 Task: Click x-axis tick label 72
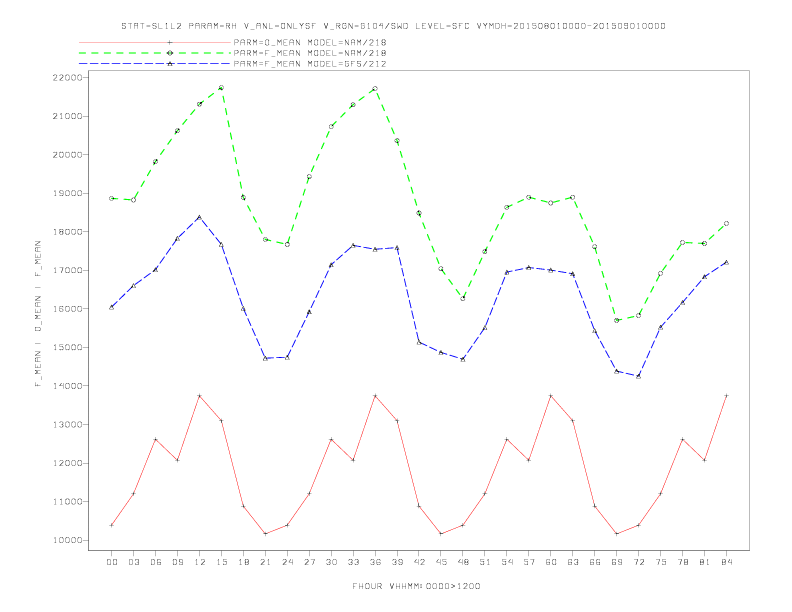pos(638,562)
